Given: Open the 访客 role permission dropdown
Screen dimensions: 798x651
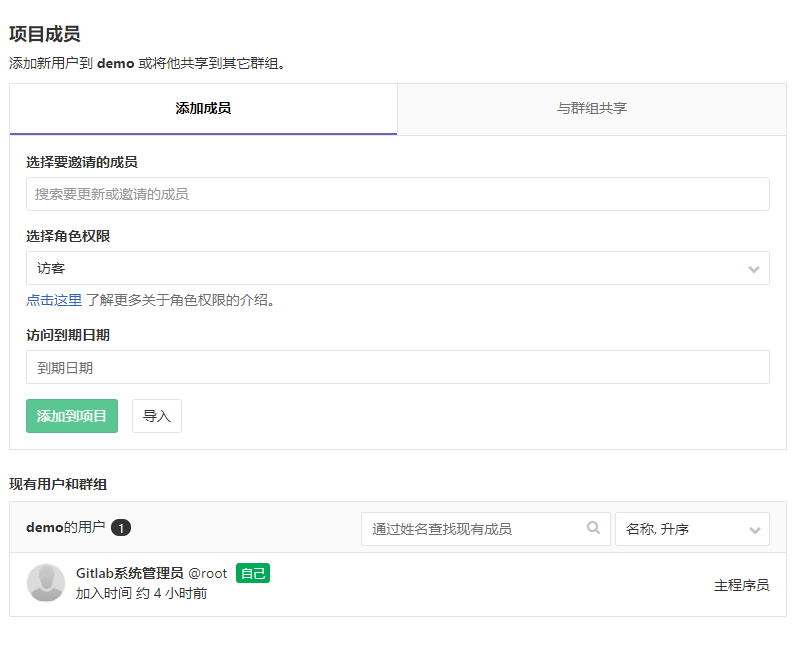Looking at the screenshot, I should click(397, 268).
